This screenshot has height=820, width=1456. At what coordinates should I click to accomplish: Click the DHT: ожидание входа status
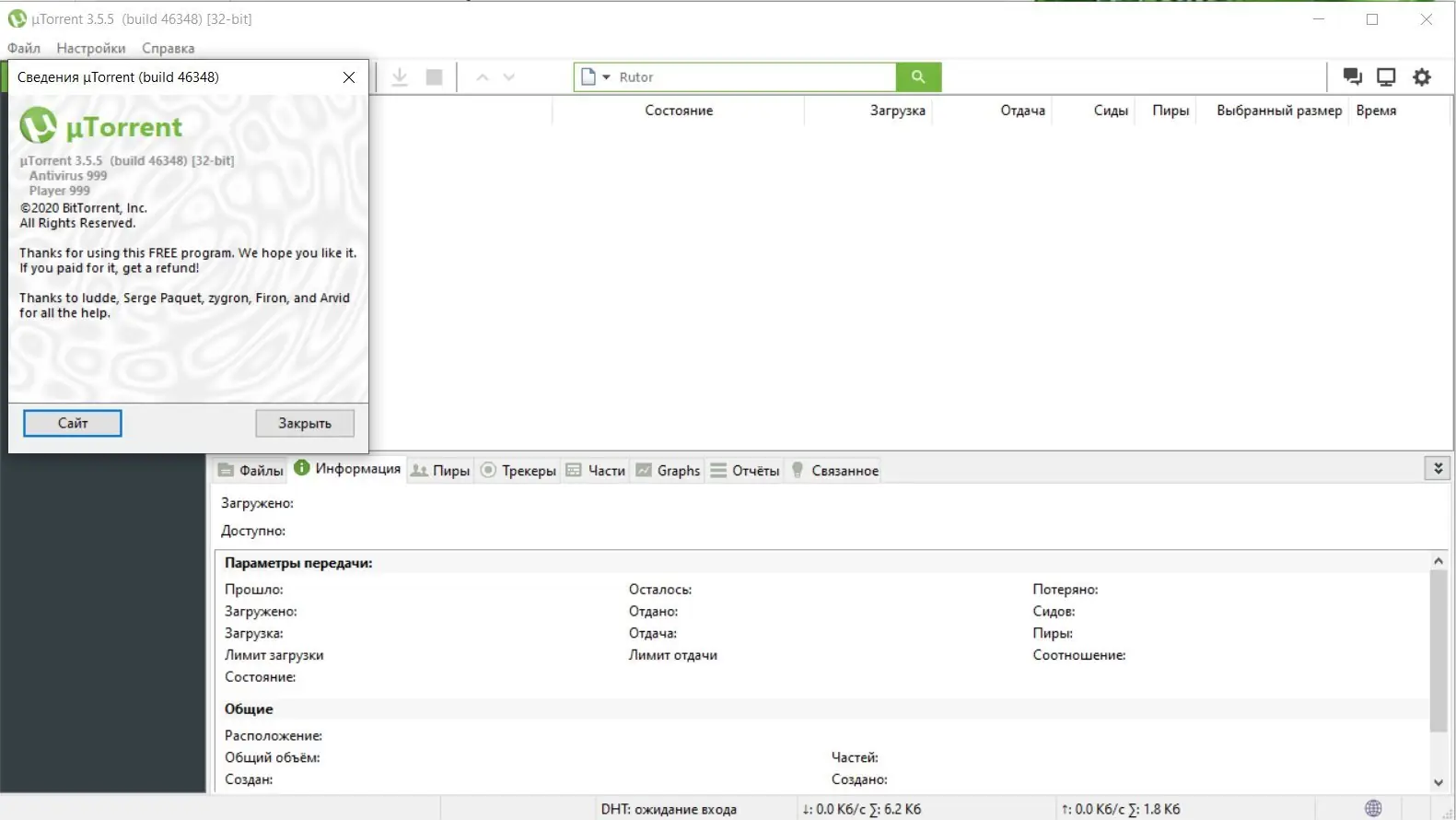[669, 809]
